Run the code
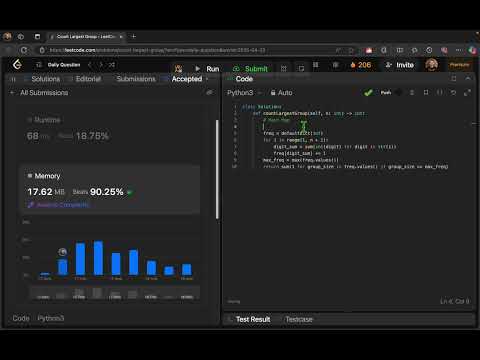The image size is (480, 360). click(207, 69)
